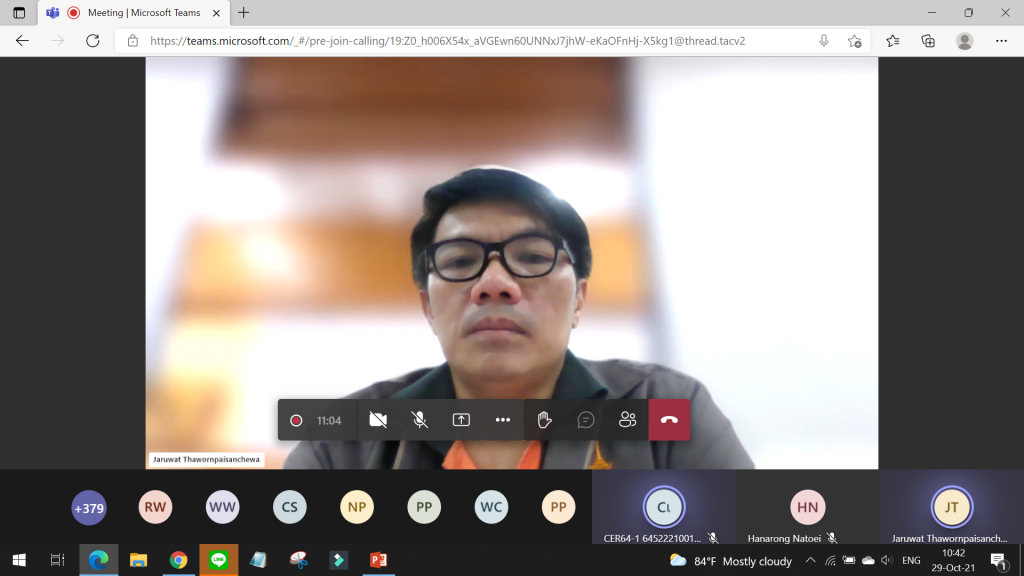Viewport: 1024px width, 576px height.
Task: Open the share content tray
Action: [461, 420]
